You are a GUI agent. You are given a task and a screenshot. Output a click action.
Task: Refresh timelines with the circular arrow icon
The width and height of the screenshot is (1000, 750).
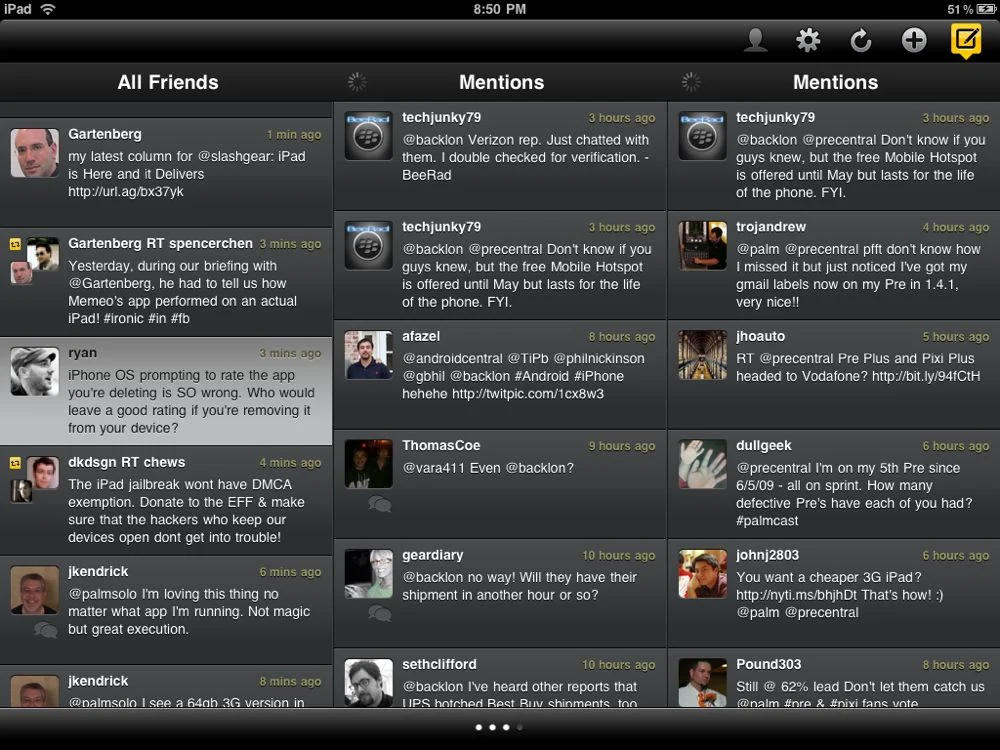[x=860, y=41]
